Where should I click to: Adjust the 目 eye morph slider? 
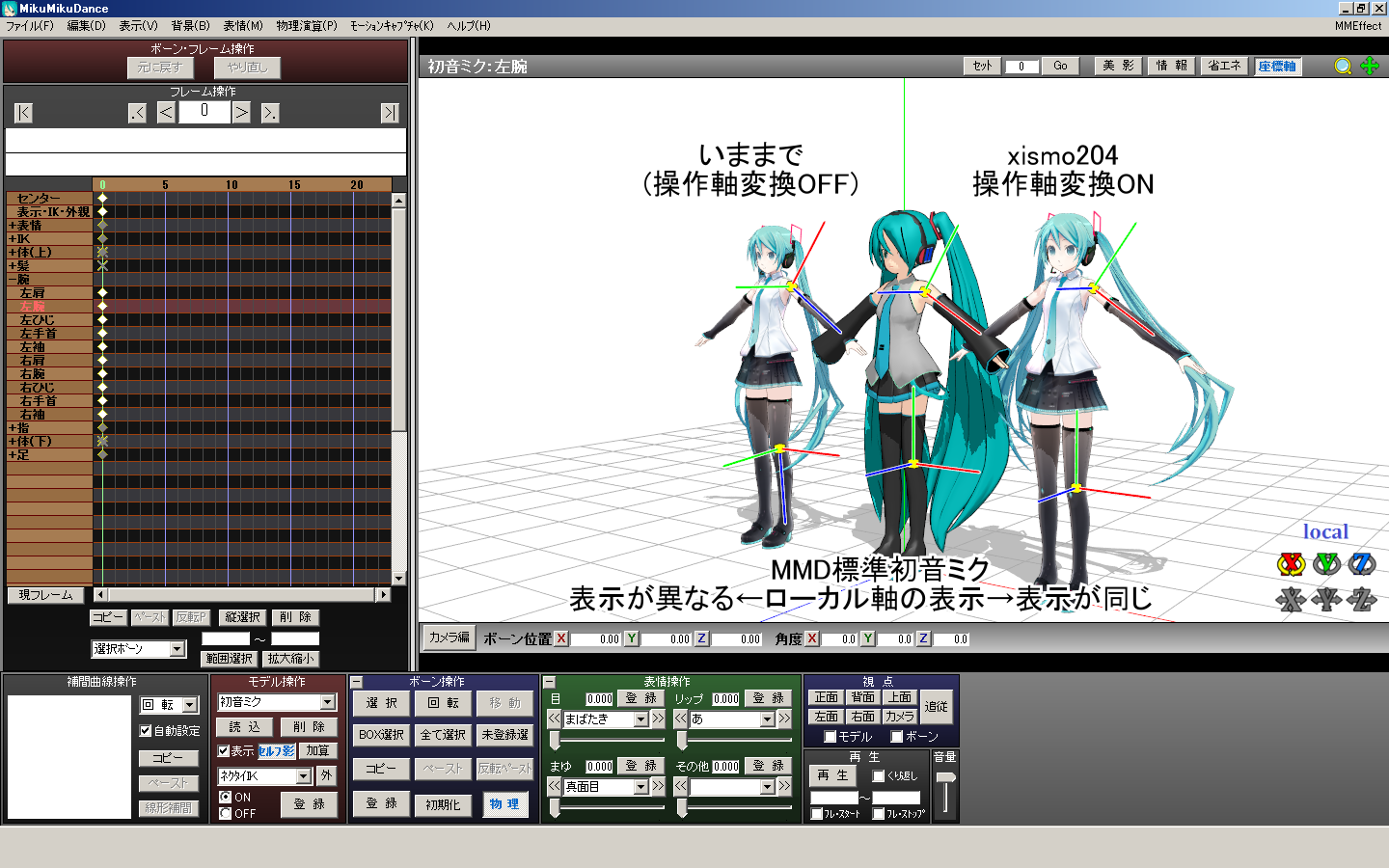pyautogui.click(x=555, y=741)
